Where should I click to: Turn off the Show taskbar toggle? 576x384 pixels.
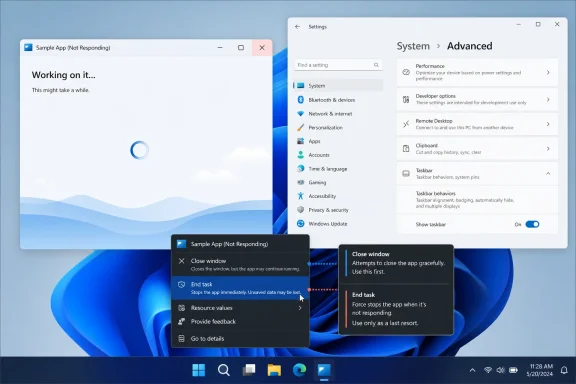coord(532,224)
